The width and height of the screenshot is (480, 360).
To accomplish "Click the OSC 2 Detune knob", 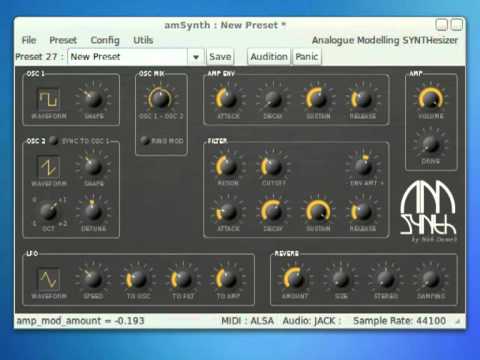I will point(94,211).
